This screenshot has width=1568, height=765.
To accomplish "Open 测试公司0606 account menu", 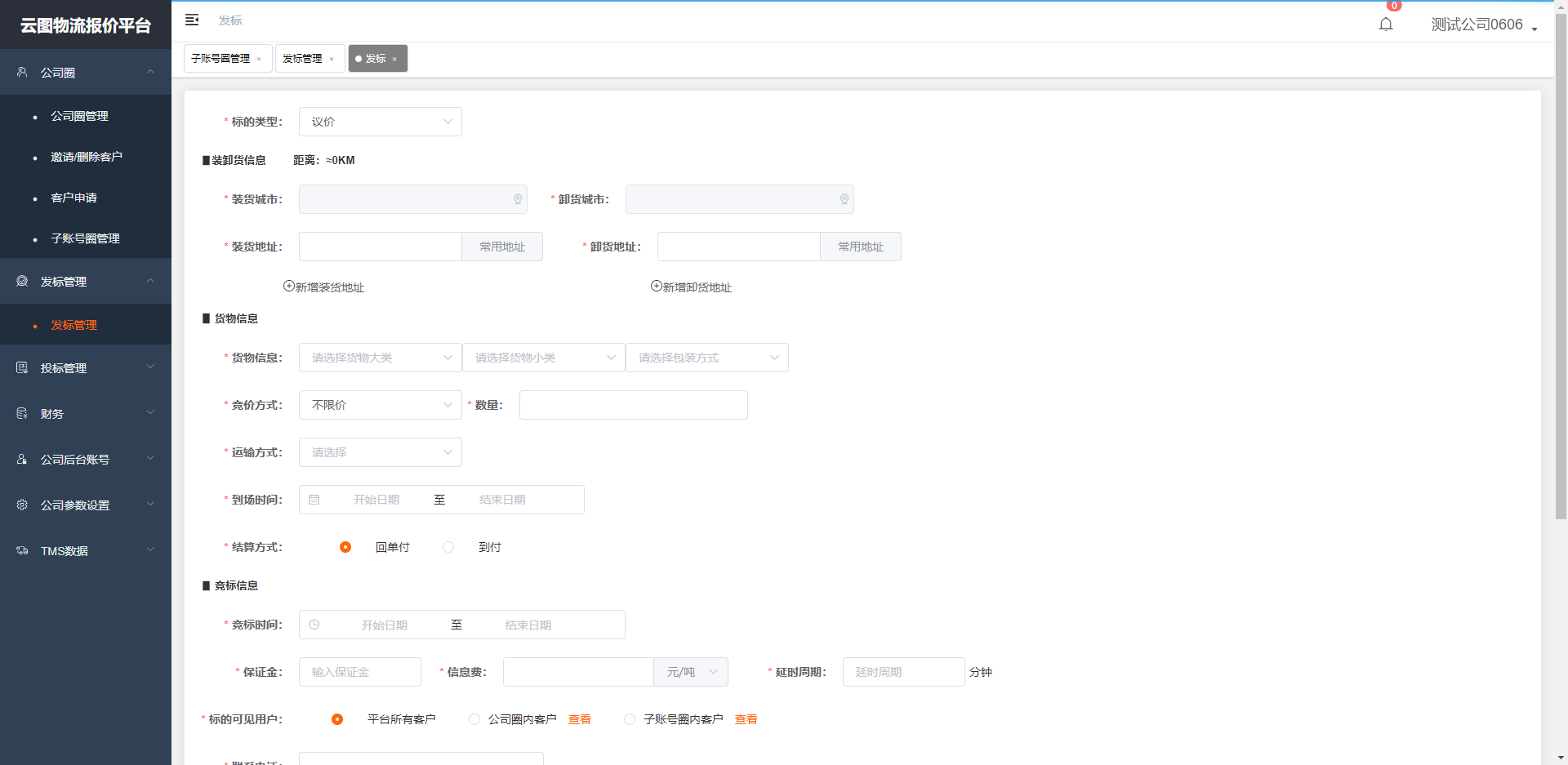I will tap(1484, 24).
